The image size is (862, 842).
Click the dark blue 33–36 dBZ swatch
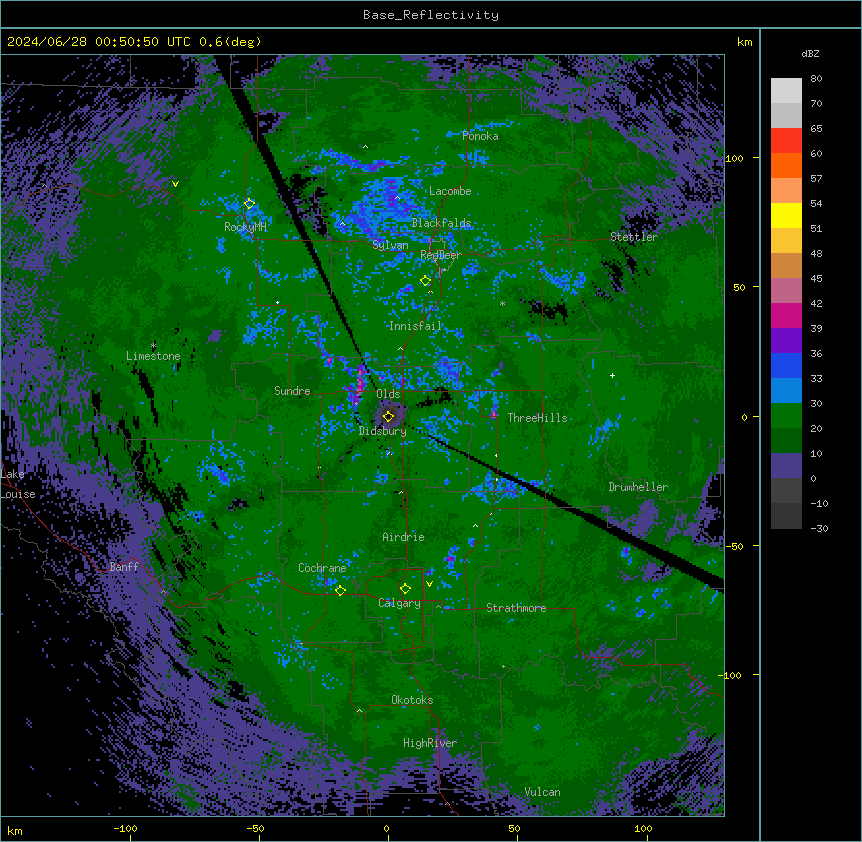pyautogui.click(x=786, y=365)
